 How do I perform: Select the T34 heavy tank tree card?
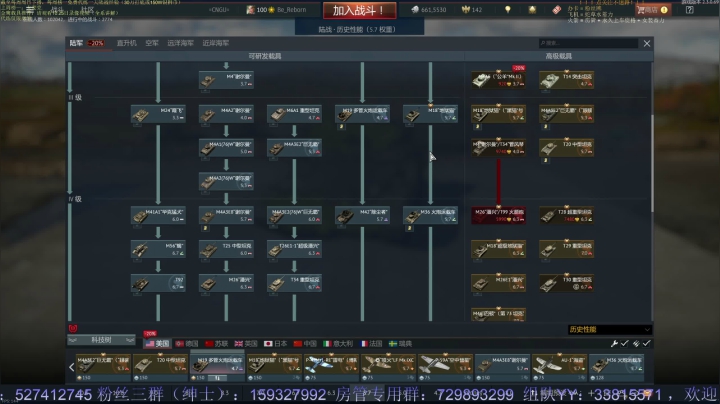coord(294,283)
